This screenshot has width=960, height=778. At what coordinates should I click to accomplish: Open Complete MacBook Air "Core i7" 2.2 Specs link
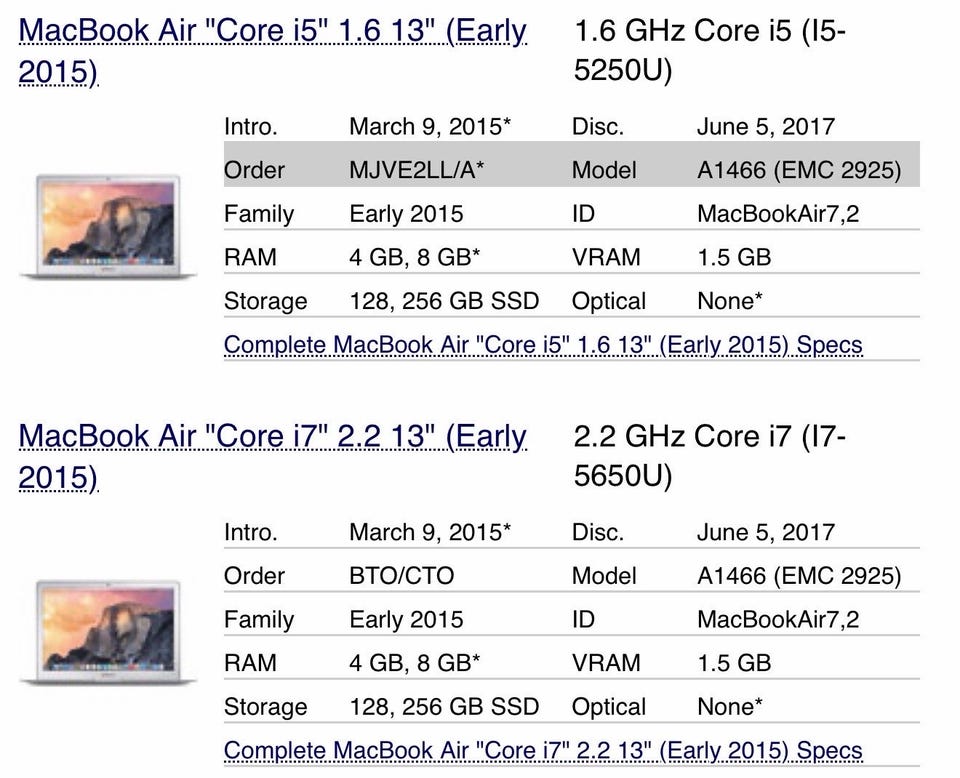542,750
